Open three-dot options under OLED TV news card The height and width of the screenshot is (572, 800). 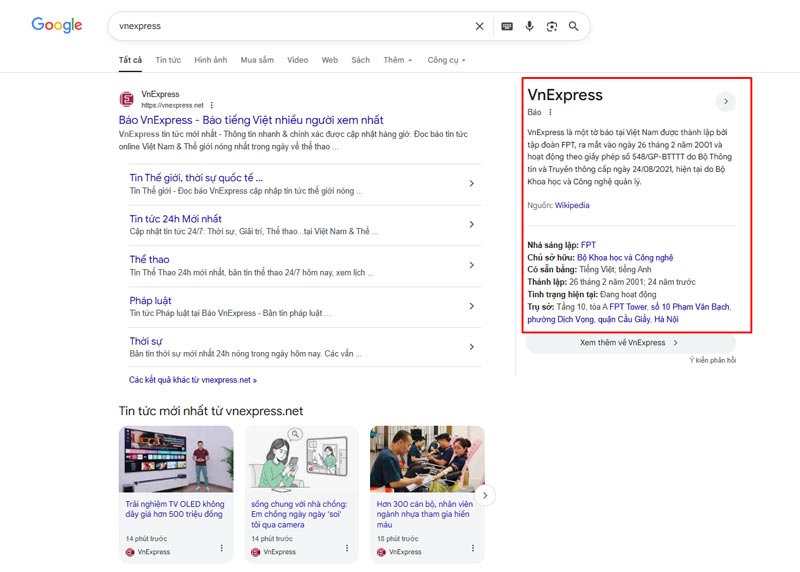[221, 548]
